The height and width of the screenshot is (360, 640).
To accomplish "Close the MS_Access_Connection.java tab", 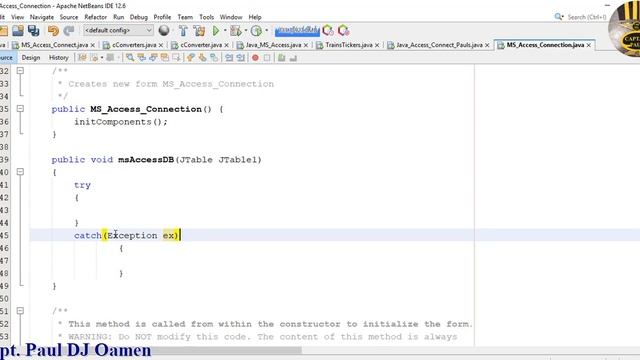I will click(x=589, y=45).
